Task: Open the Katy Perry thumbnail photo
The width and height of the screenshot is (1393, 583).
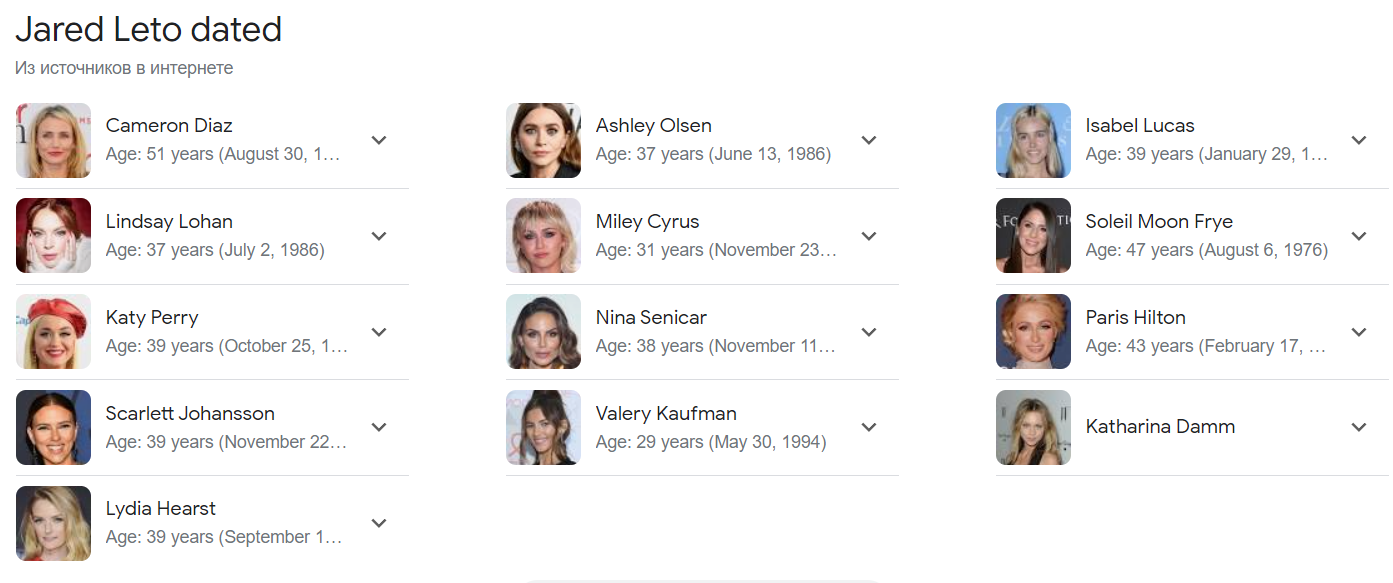Action: coord(53,332)
